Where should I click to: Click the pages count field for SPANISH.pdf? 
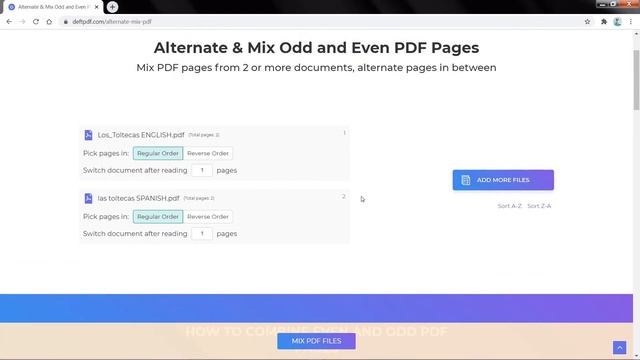pos(202,233)
